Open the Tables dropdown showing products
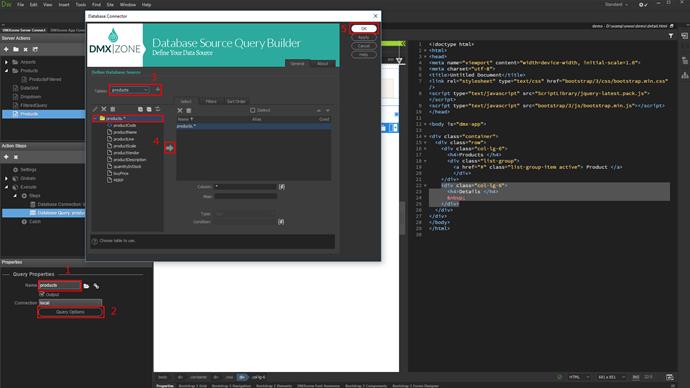Image resolution: width=690 pixels, height=388 pixels. tap(130, 90)
